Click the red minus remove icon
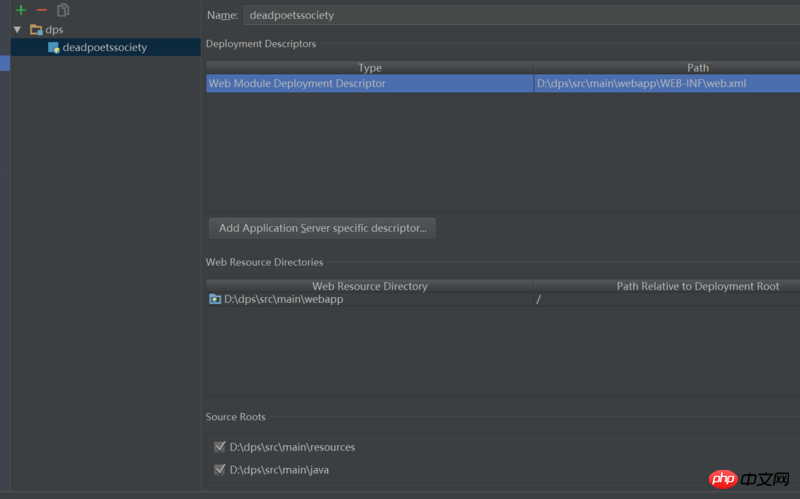The height and width of the screenshot is (499, 800). [42, 10]
